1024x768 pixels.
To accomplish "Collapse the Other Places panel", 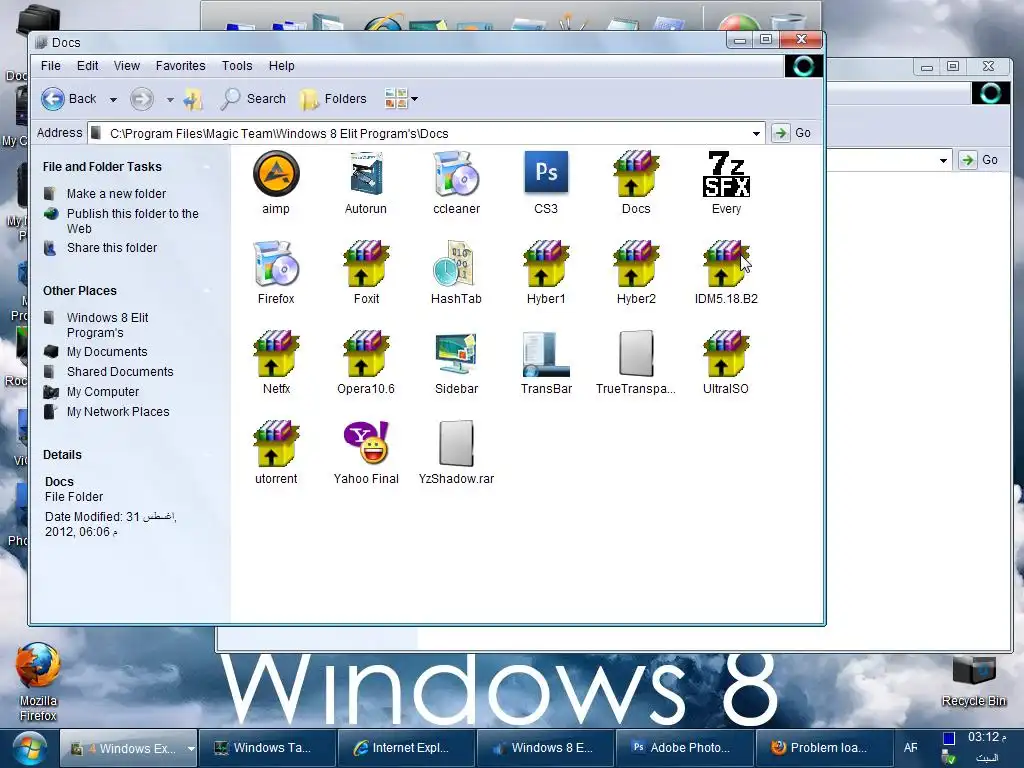I will tap(206, 291).
